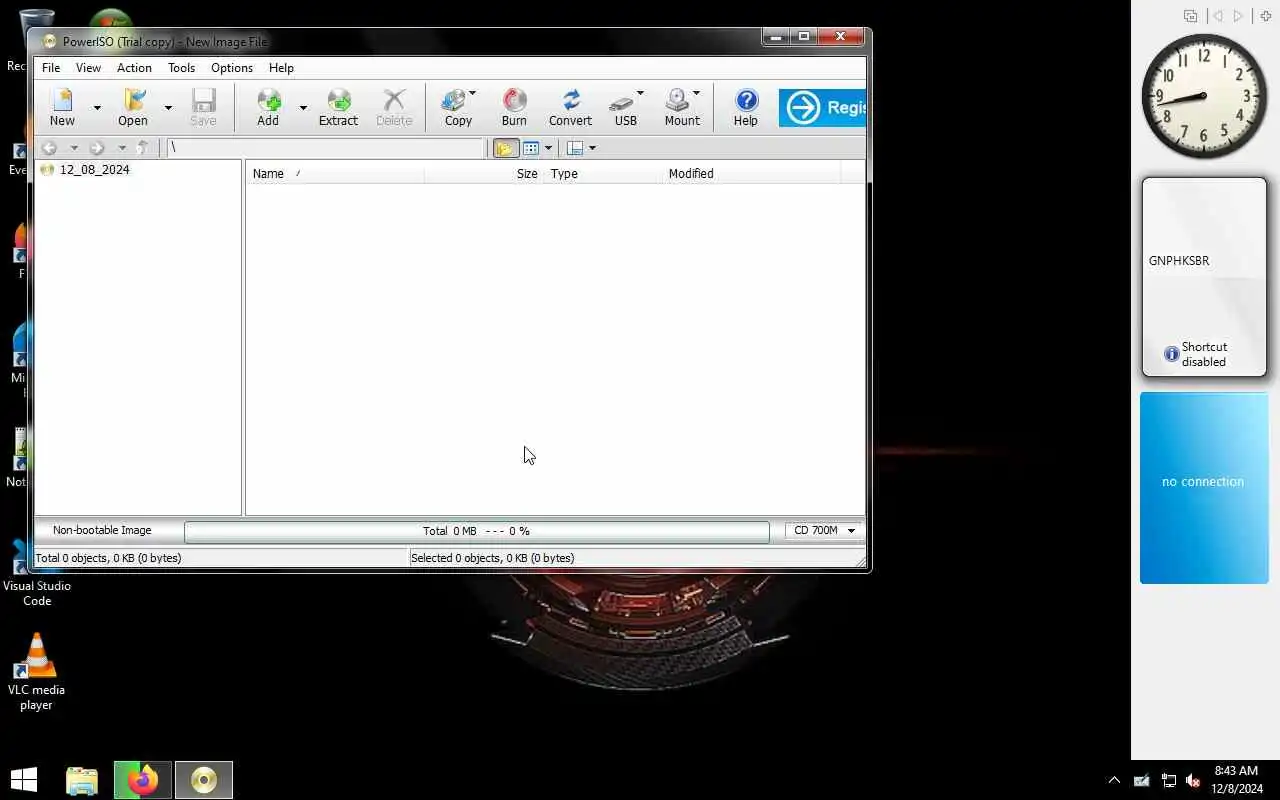
Task: Open the Windows Start menu
Action: point(24,780)
